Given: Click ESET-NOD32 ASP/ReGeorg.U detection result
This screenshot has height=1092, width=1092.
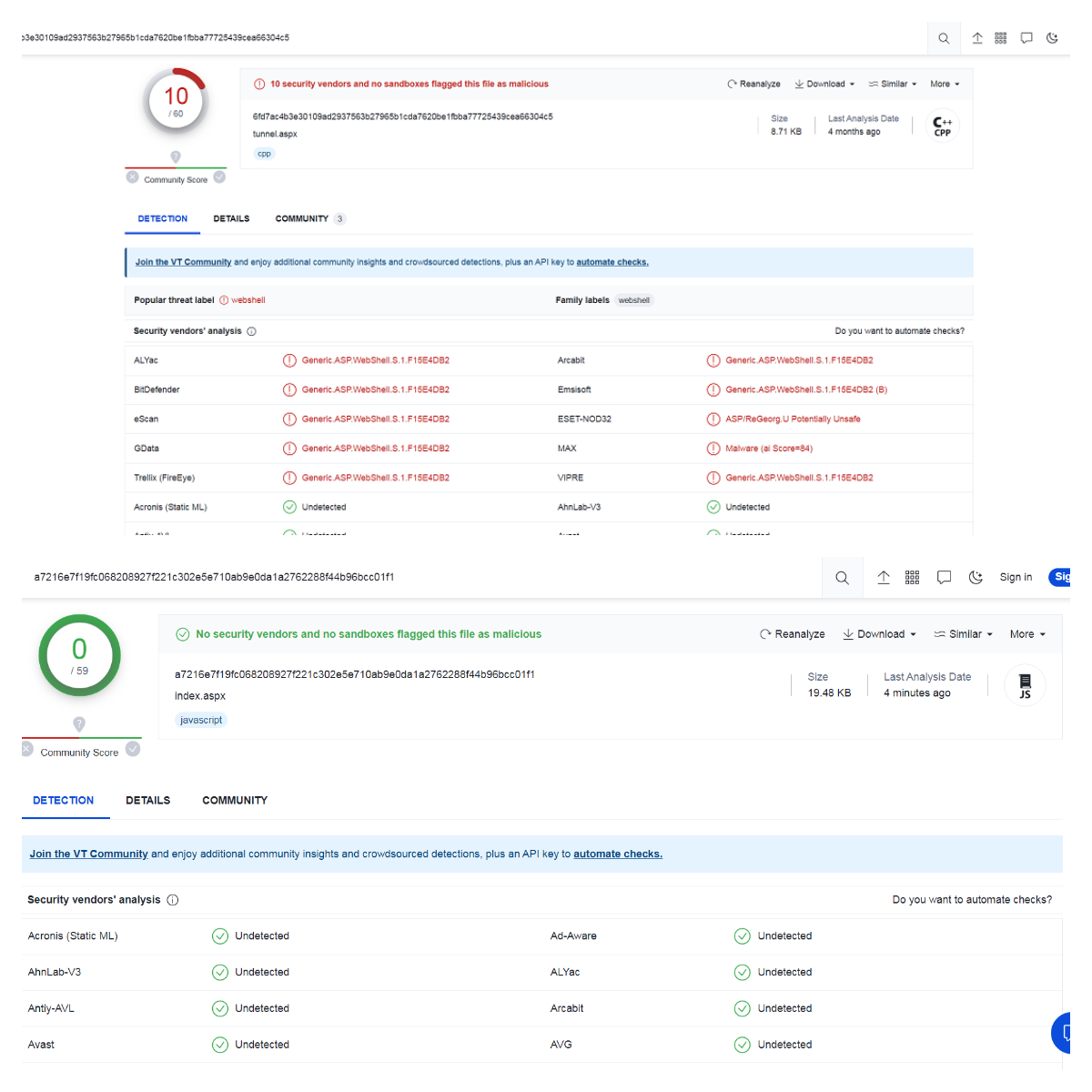Looking at the screenshot, I should pyautogui.click(x=793, y=420).
